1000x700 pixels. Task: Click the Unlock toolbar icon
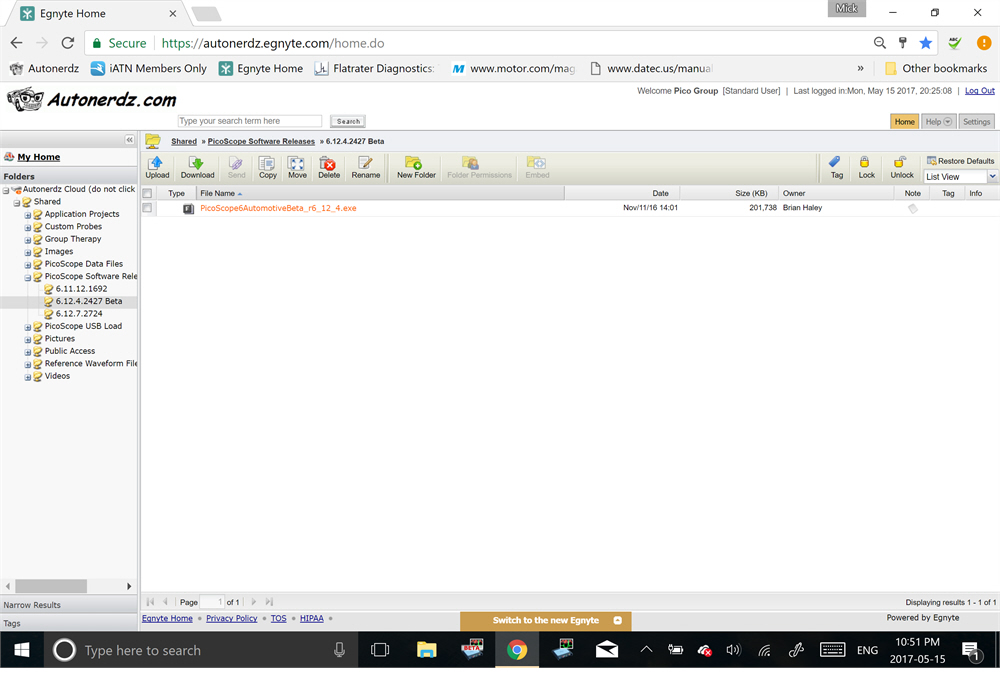[x=901, y=168]
